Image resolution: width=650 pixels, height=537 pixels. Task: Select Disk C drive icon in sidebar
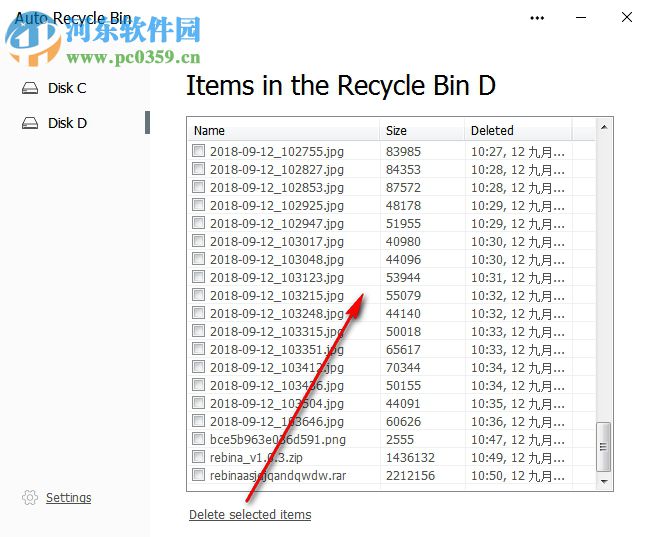pyautogui.click(x=30, y=88)
